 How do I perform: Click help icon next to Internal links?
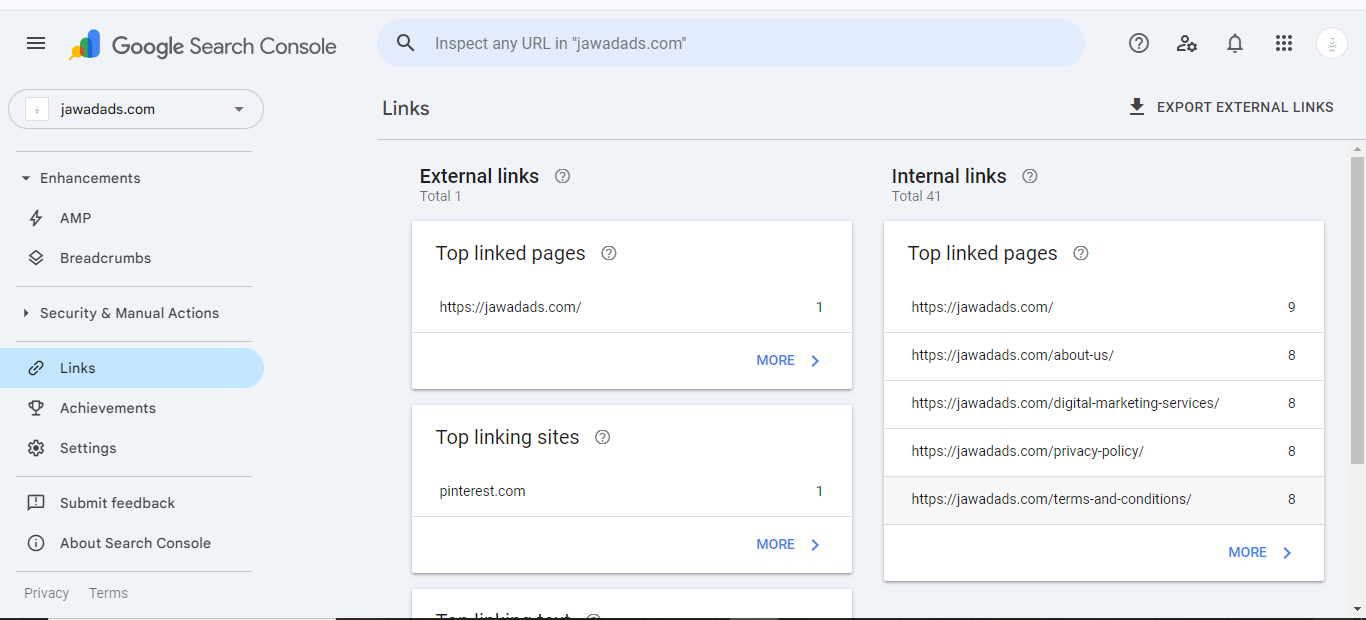click(1030, 176)
